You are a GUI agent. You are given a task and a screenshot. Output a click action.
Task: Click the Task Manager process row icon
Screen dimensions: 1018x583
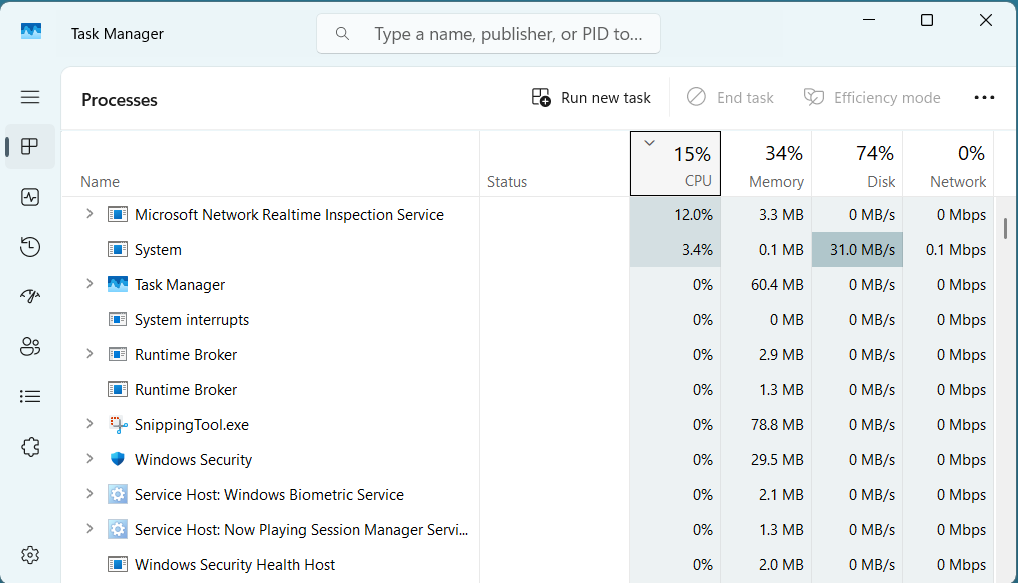(x=118, y=284)
